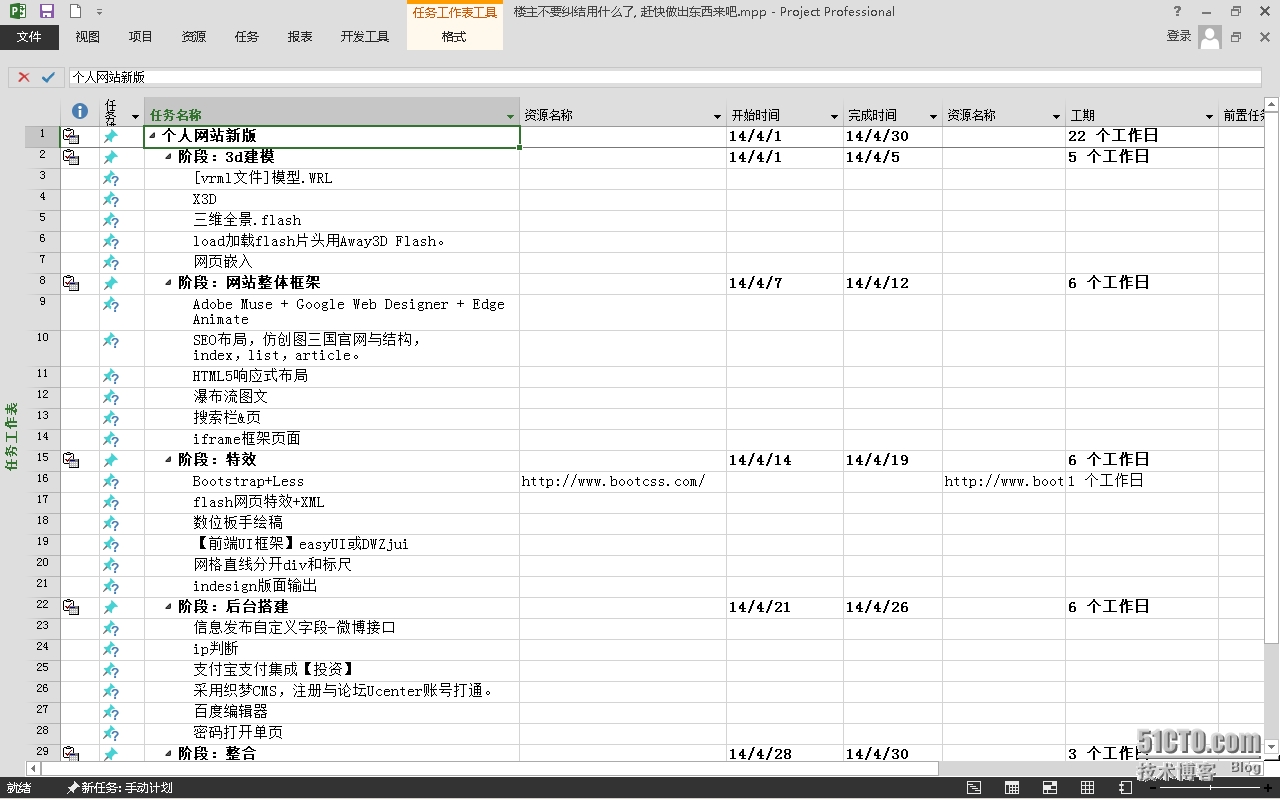Open Customize Quick Access Toolbar dropdown
The height and width of the screenshot is (800, 1280).
100,12
